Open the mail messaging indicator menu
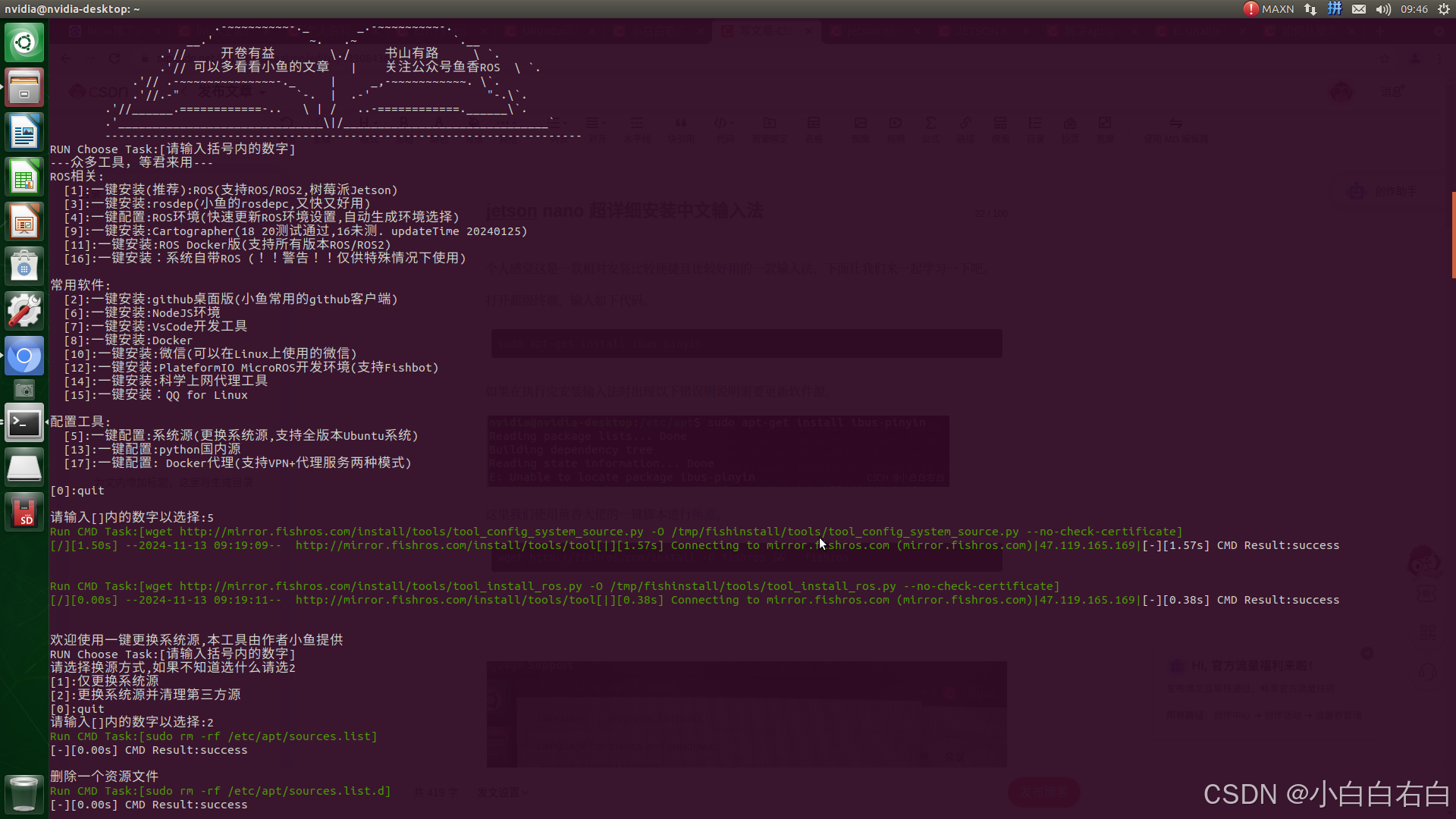This screenshot has height=819, width=1456. [x=1359, y=9]
